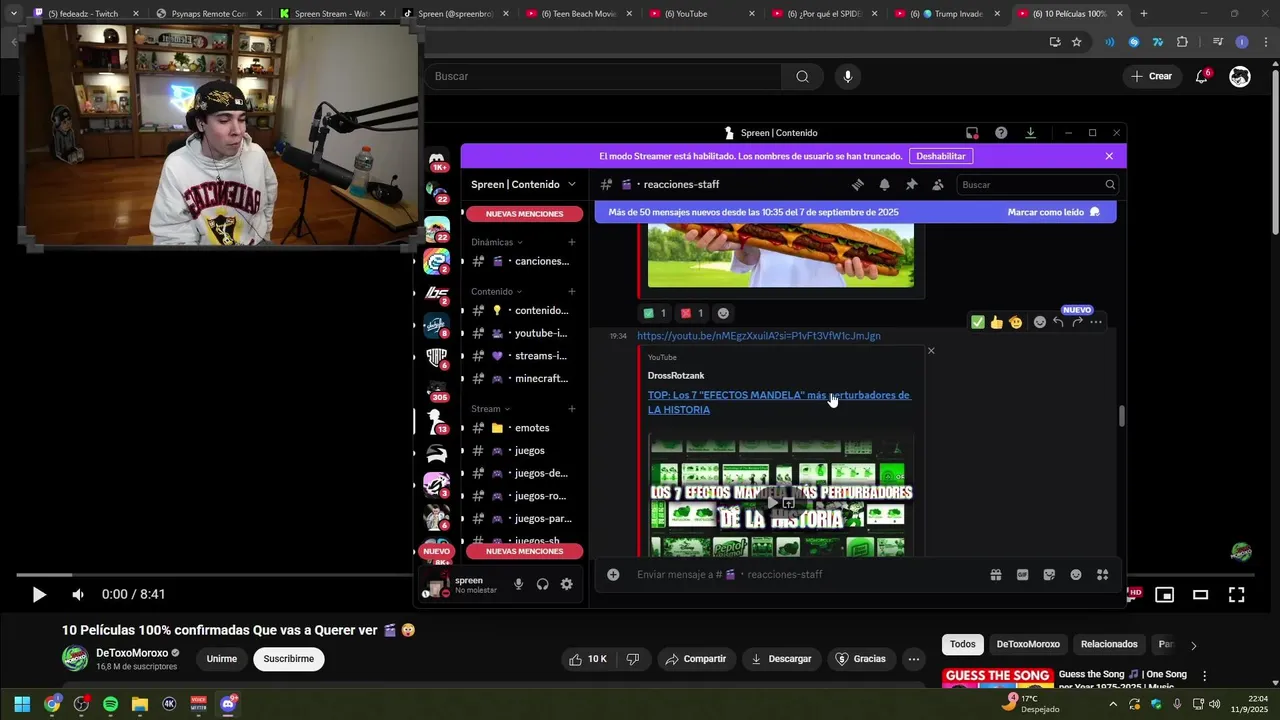Image resolution: width=1280 pixels, height=720 pixels.
Task: Toggle red X reaction count
Action: pyautogui.click(x=692, y=313)
